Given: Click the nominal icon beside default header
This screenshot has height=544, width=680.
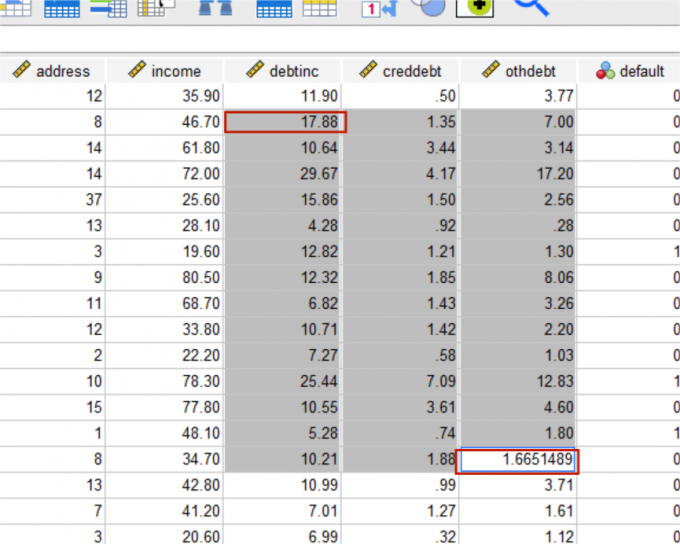Looking at the screenshot, I should pyautogui.click(x=605, y=71).
